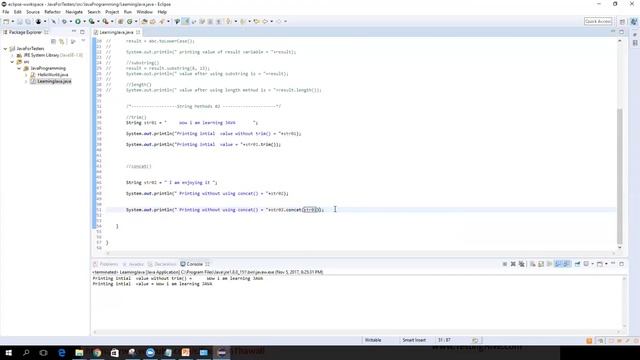Image resolution: width=640 pixels, height=360 pixels.
Task: Toggle Link with Editor in Package Explorer
Action: [x=62, y=41]
